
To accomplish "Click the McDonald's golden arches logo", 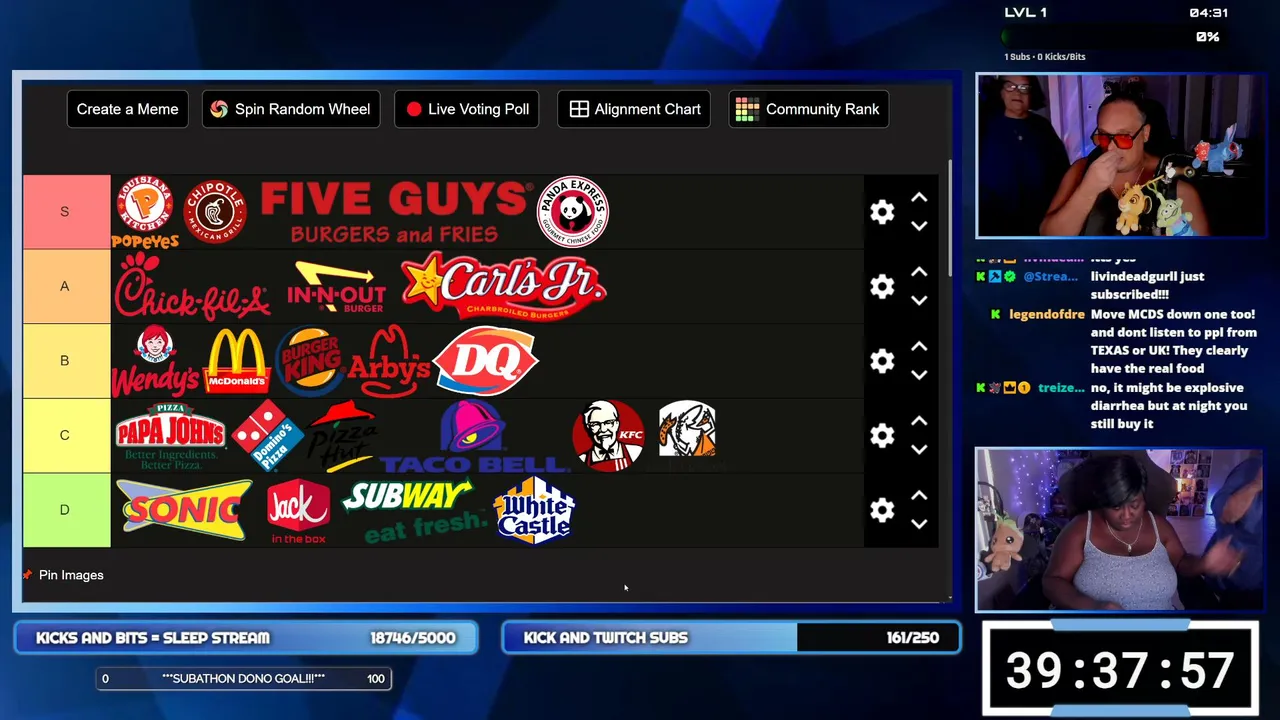I will coord(237,361).
